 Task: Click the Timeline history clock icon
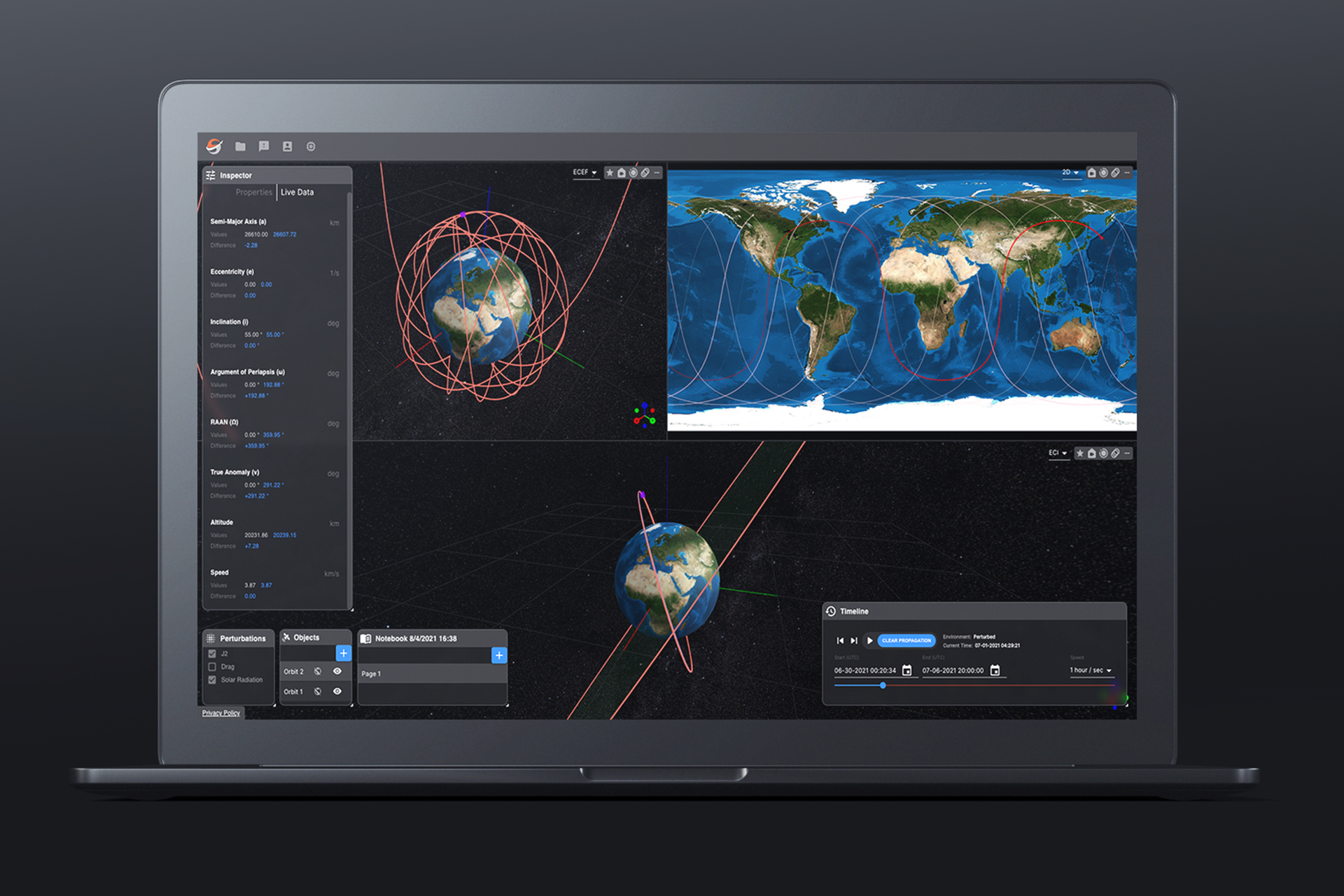coord(831,611)
